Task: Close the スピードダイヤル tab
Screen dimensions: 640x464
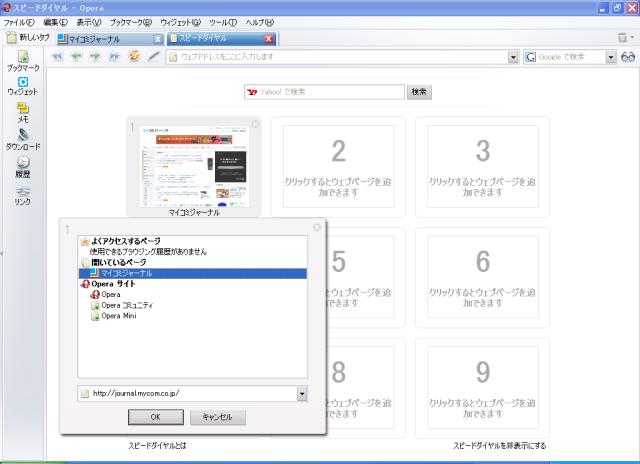Action: [269, 38]
